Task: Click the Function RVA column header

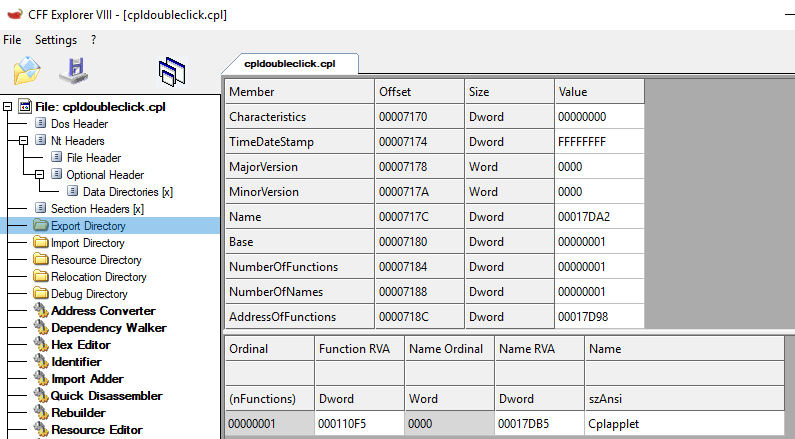Action: pos(359,348)
